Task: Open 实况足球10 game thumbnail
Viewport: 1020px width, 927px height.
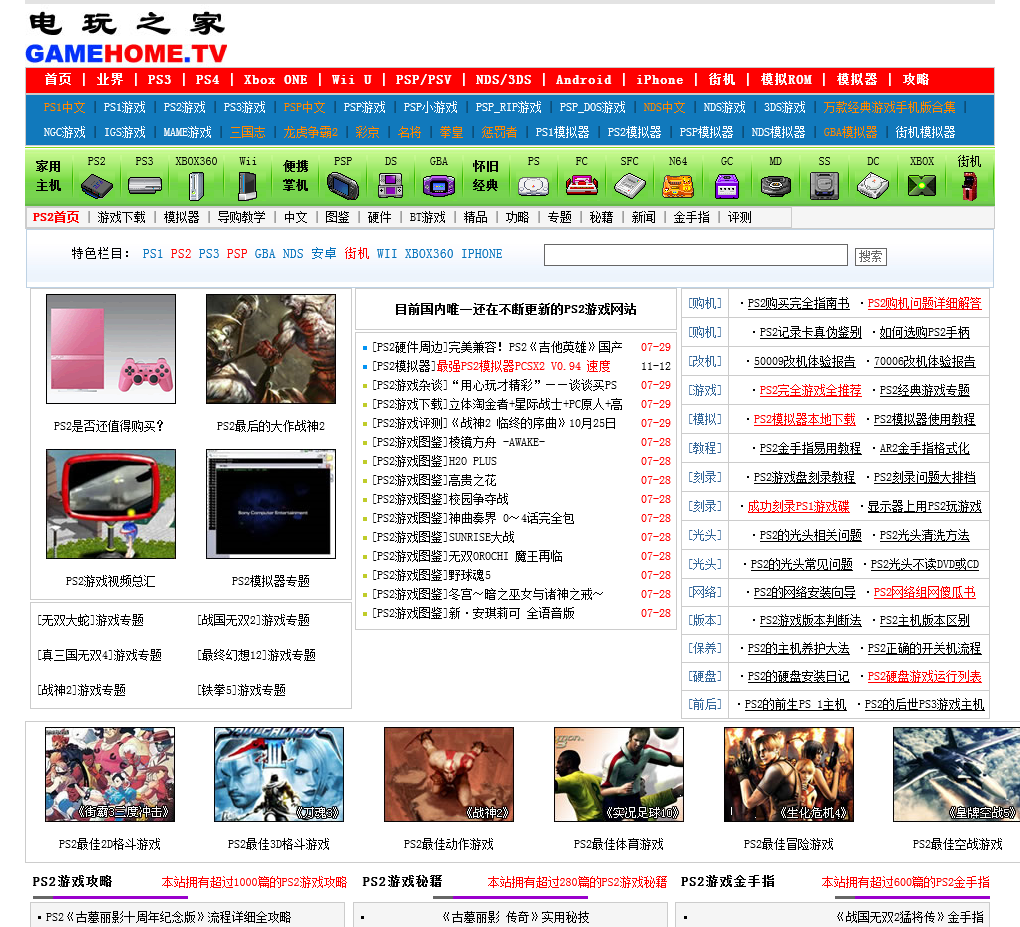Action: coord(619,774)
